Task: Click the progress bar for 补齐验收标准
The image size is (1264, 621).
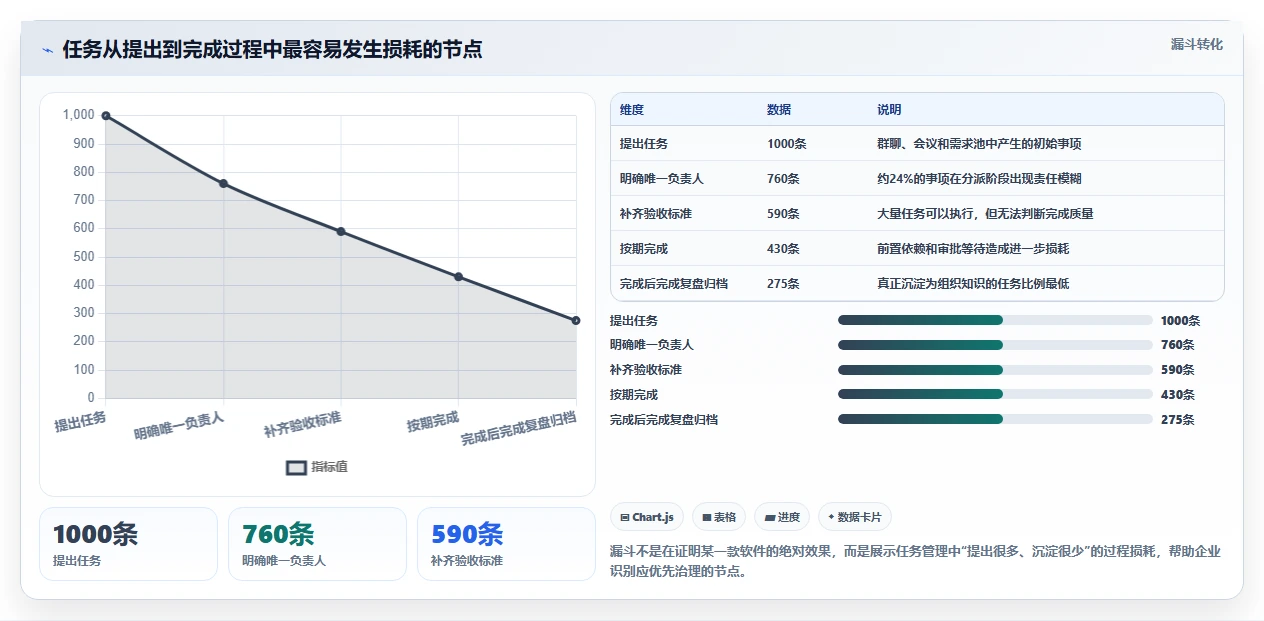Action: [995, 370]
